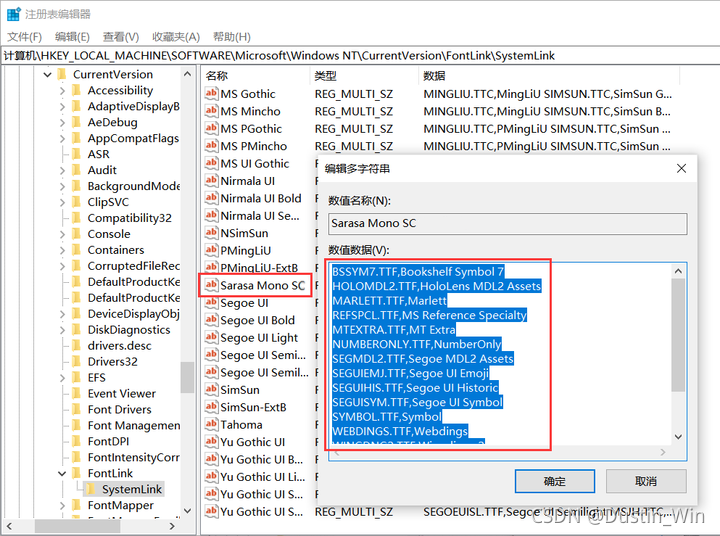
Task: Expand the Accessibility key
Action: pyautogui.click(x=62, y=90)
